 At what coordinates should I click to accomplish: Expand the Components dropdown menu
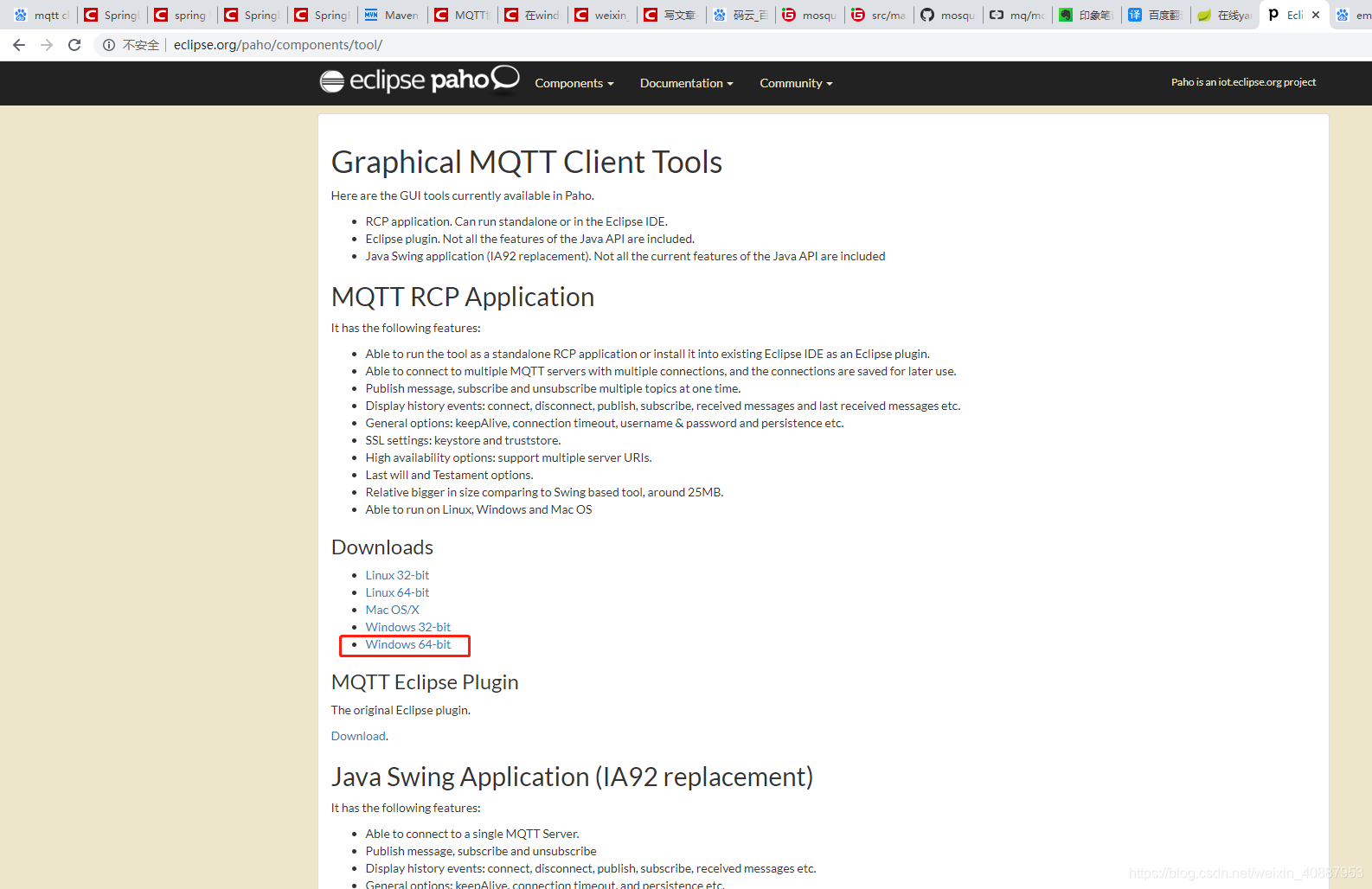(574, 83)
